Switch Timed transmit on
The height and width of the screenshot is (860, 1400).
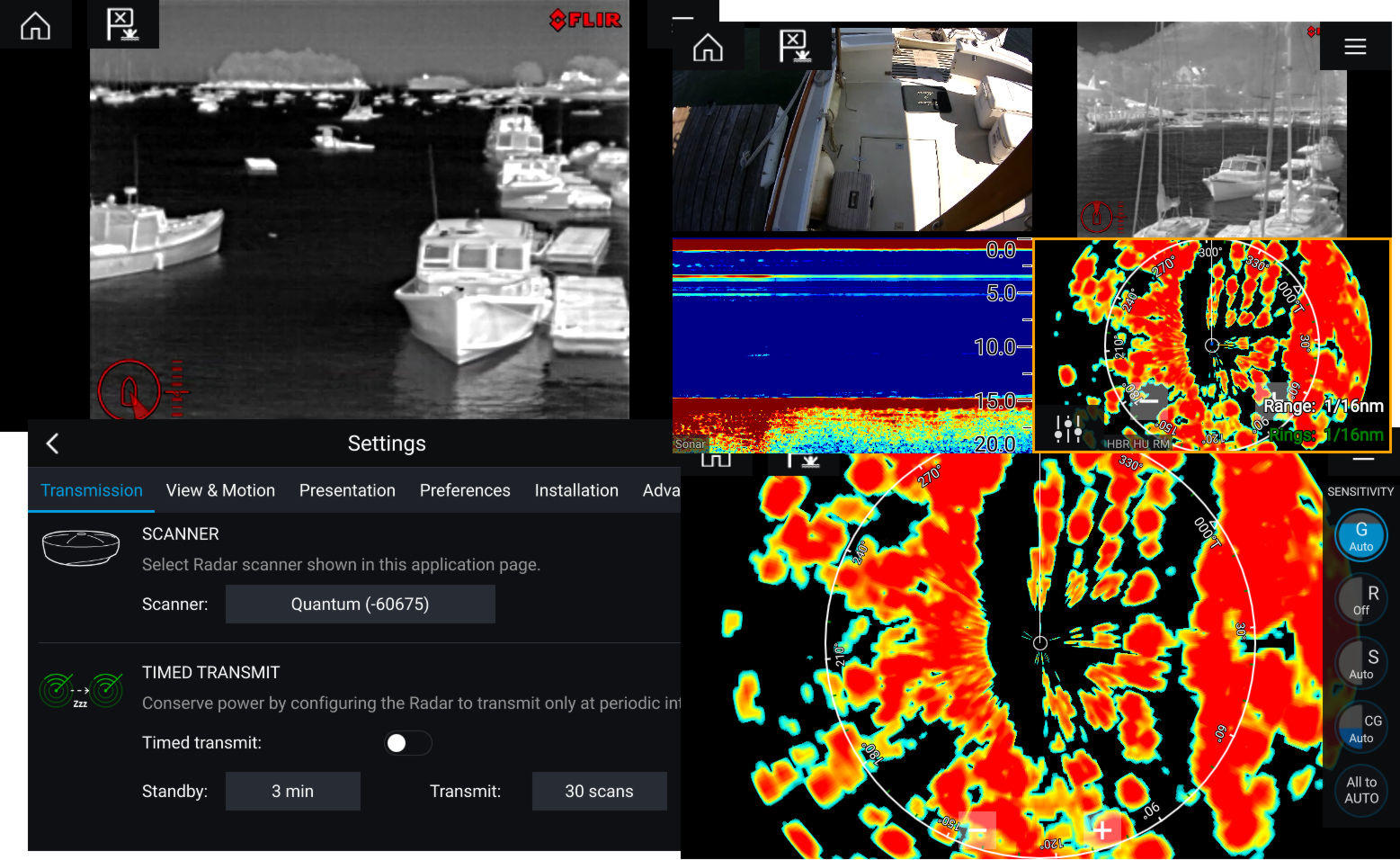pyautogui.click(x=408, y=743)
